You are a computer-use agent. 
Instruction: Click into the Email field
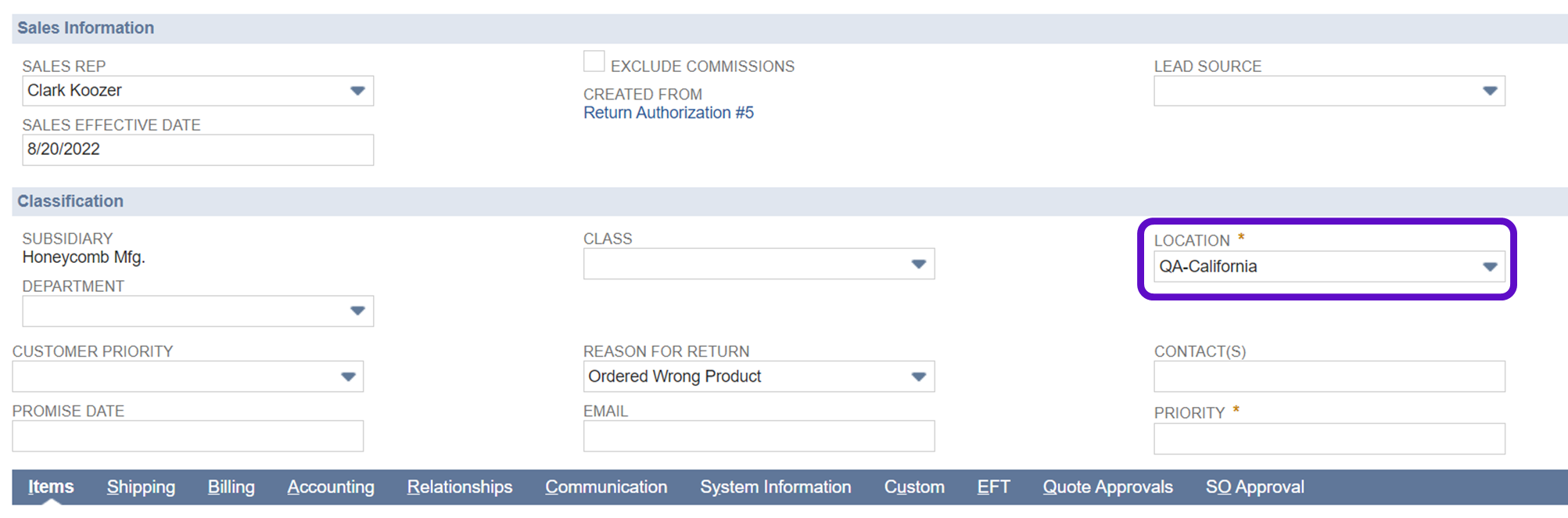click(x=759, y=436)
